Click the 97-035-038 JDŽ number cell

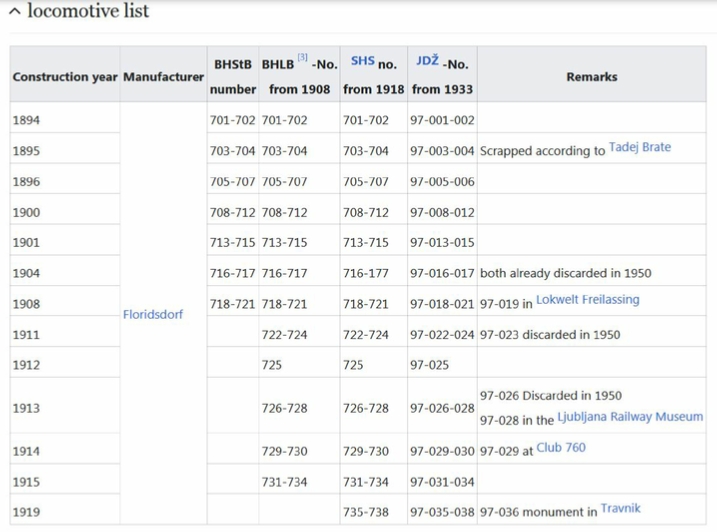coord(441,512)
